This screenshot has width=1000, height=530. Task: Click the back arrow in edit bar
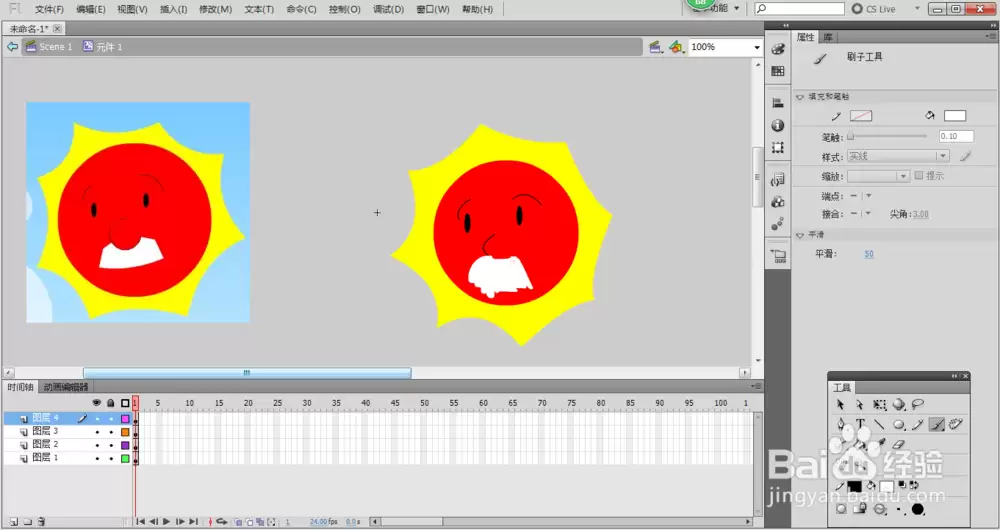[12, 47]
